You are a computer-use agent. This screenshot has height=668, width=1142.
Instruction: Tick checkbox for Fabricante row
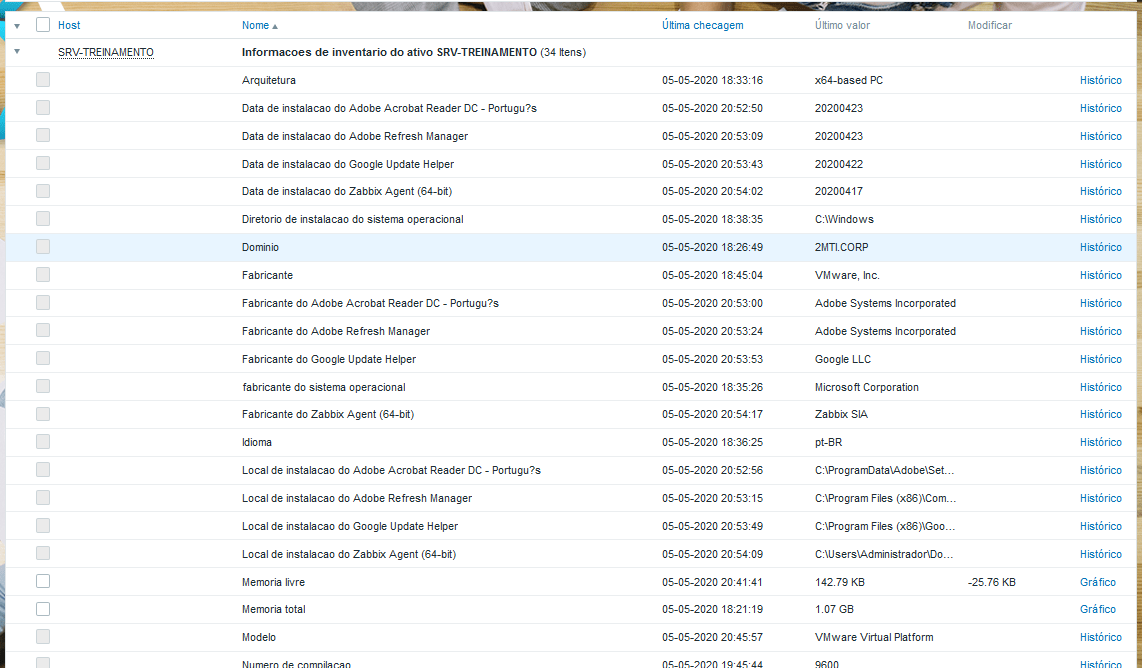point(43,275)
